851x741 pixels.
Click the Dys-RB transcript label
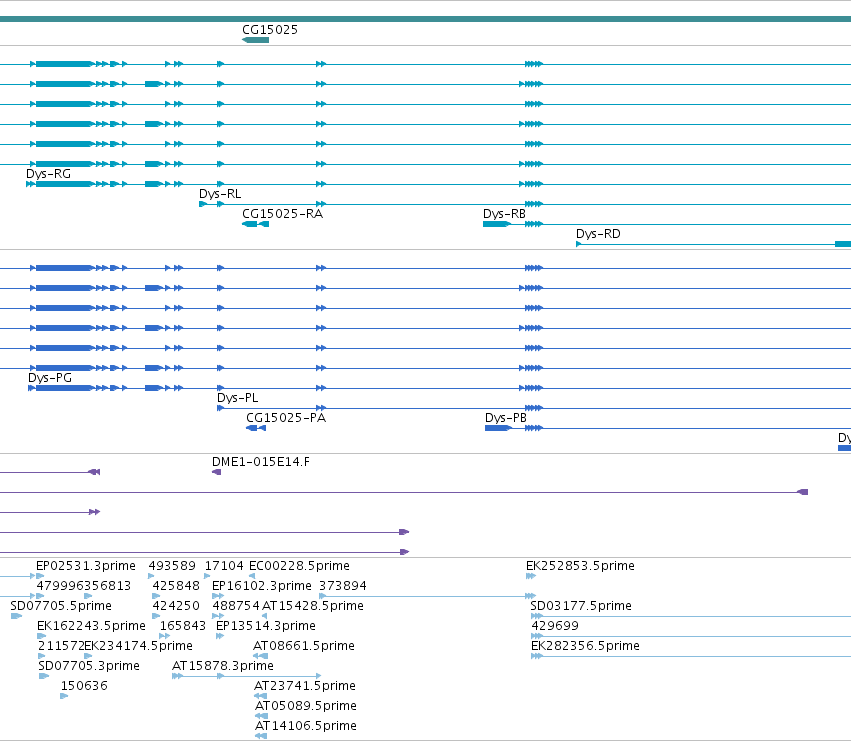click(x=504, y=214)
